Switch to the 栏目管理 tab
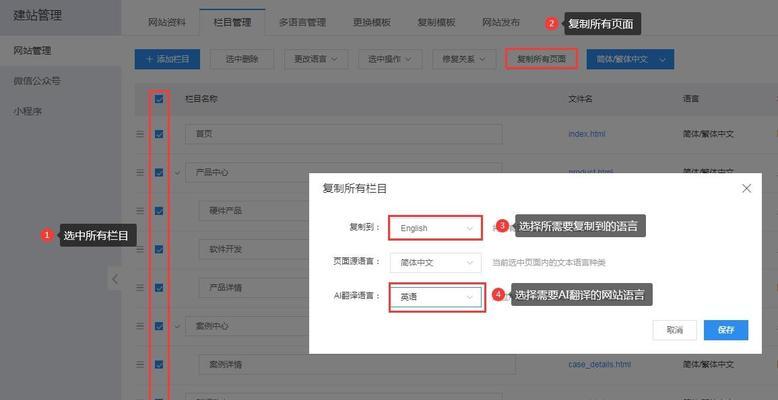 (232, 22)
